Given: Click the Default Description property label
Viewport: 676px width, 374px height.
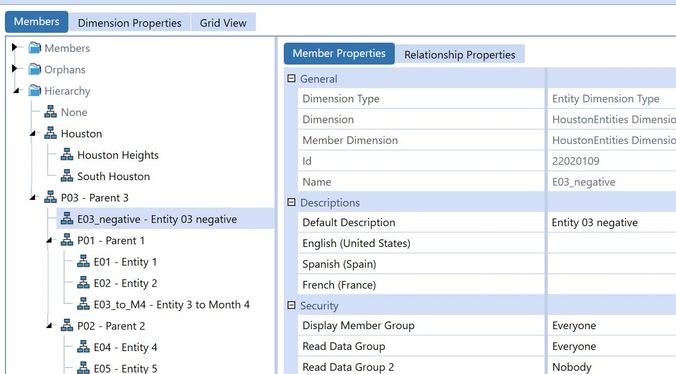Looking at the screenshot, I should [348, 222].
